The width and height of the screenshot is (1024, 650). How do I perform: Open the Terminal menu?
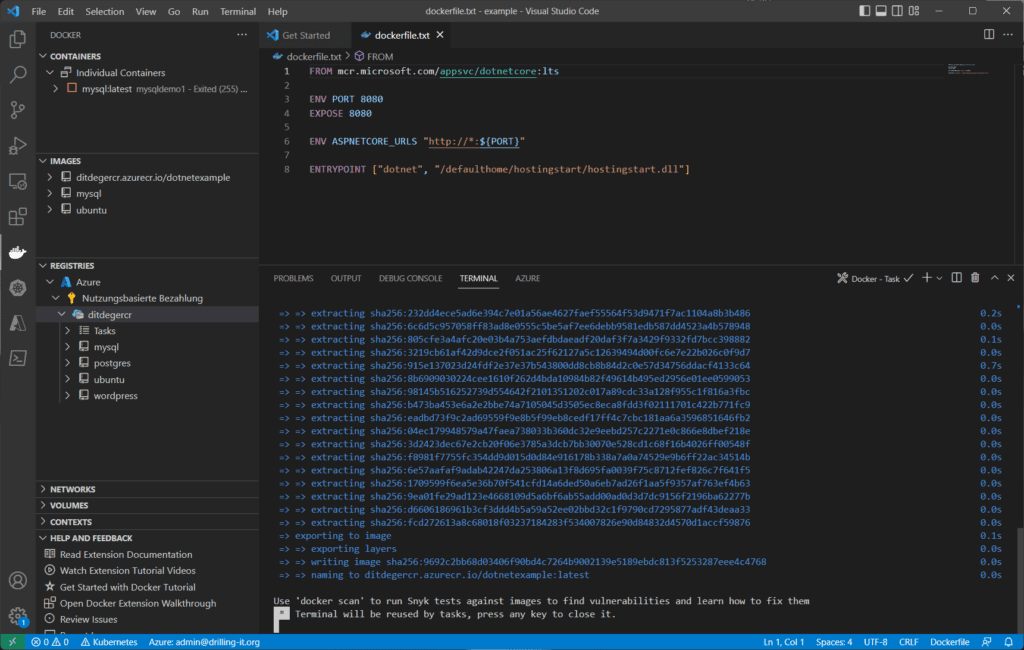(238, 11)
